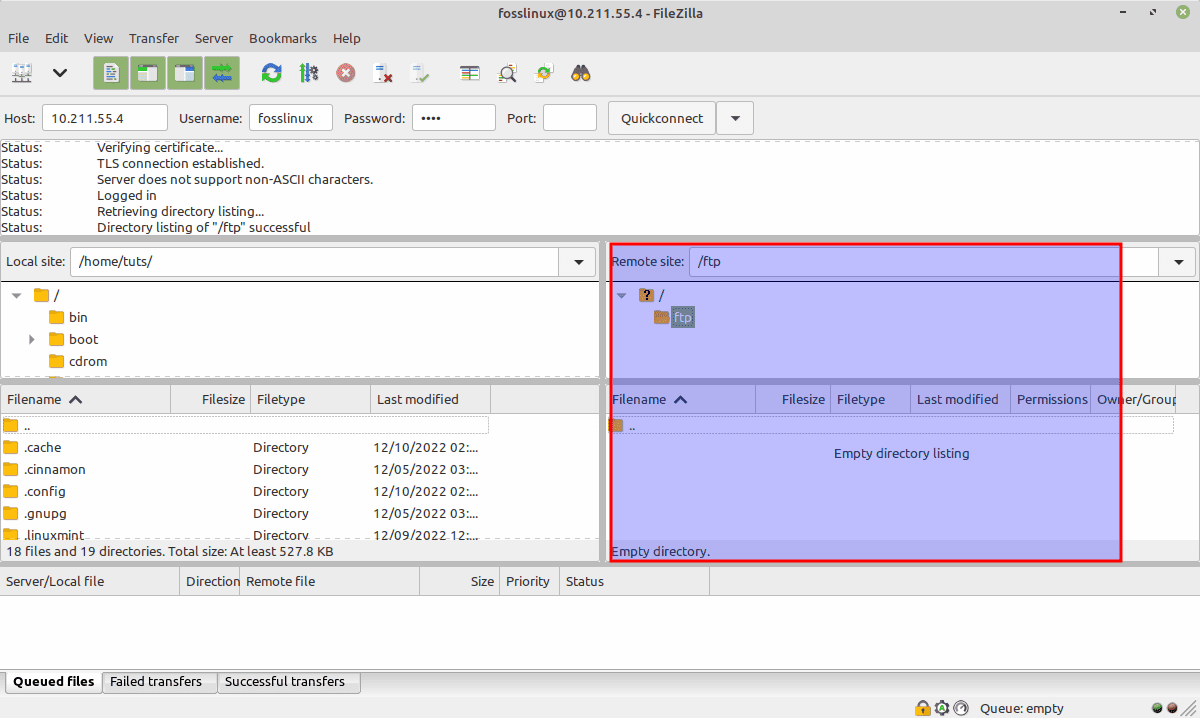This screenshot has height=718, width=1200.
Task: Click the TLS lock icon in status bar
Action: click(922, 708)
